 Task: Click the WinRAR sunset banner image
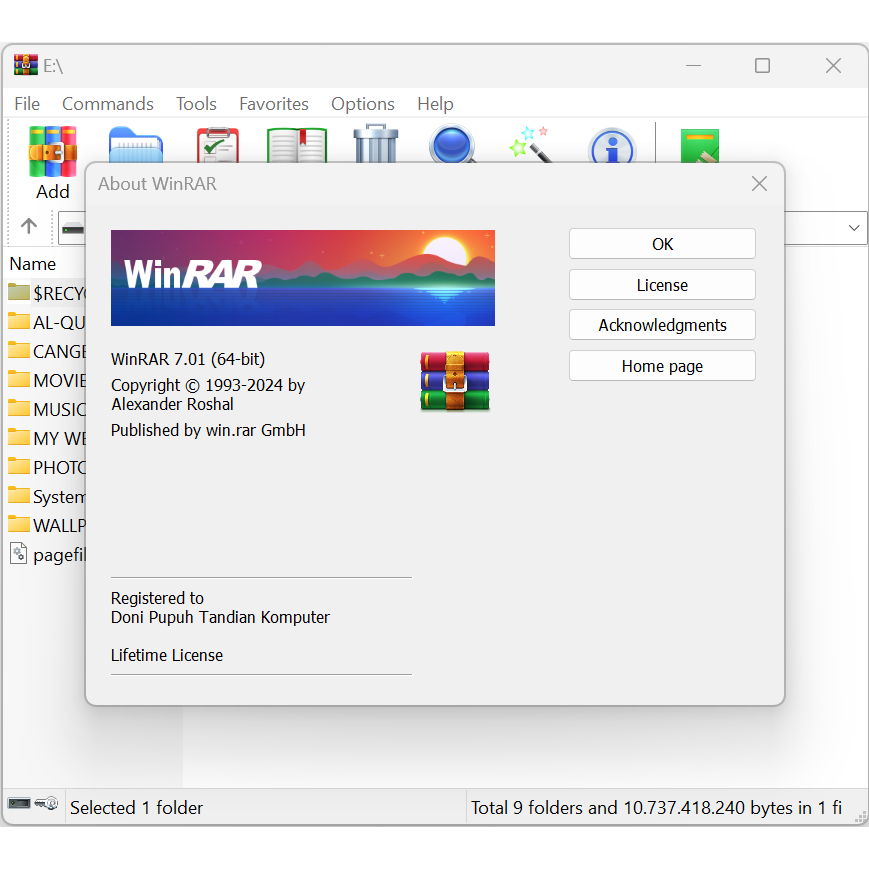coord(303,278)
